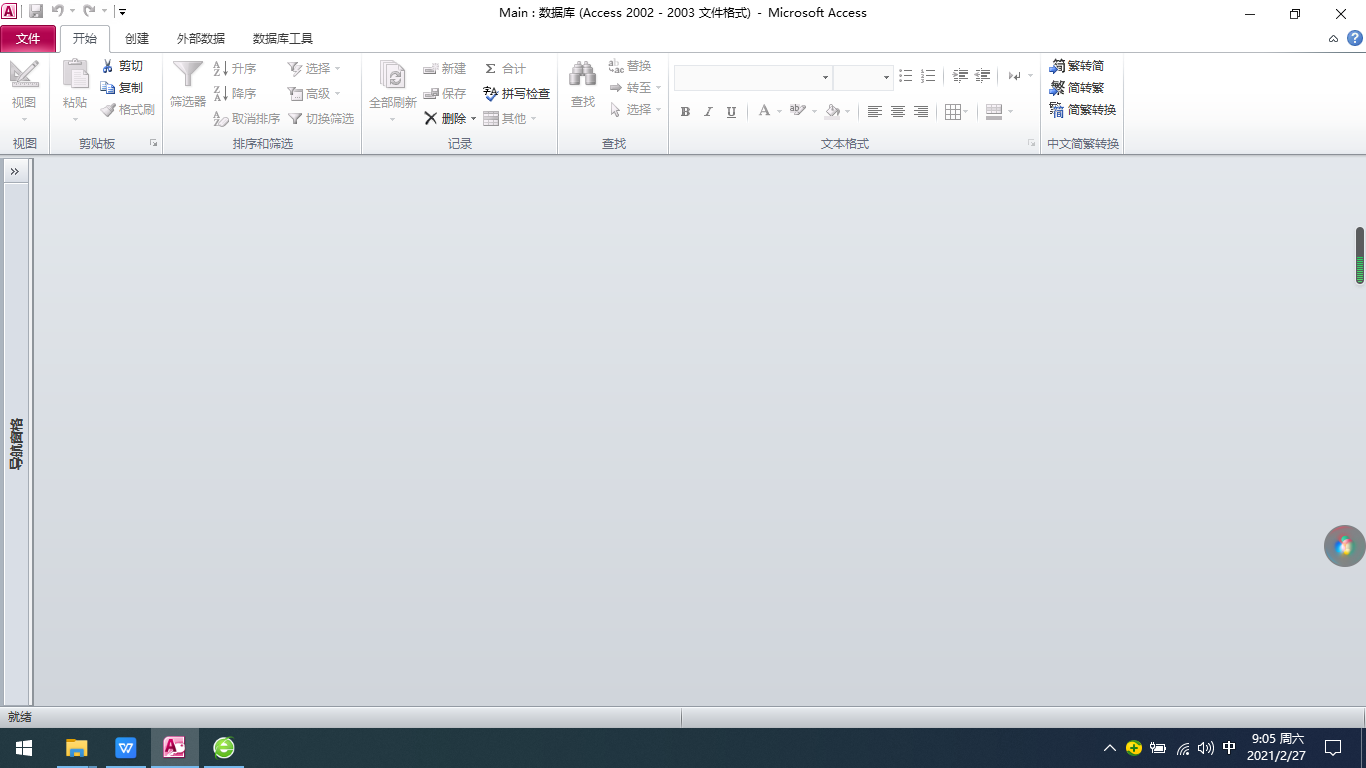Screen dimensions: 1366x768
Task: Click 全部刷新 refresh all icon
Action: (x=392, y=76)
